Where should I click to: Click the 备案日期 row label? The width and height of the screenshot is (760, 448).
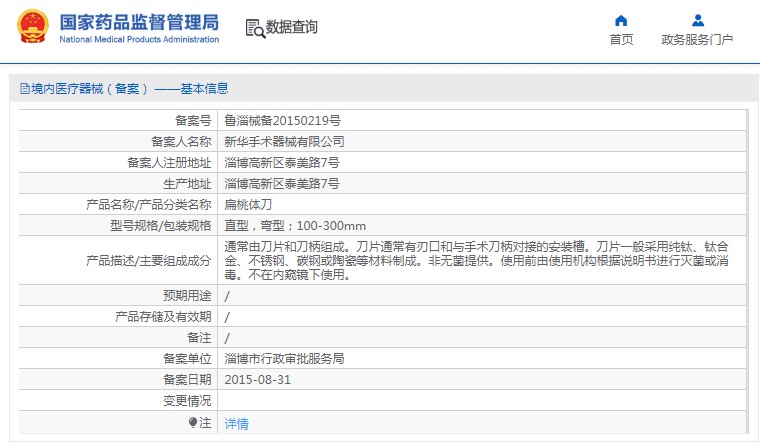click(187, 380)
